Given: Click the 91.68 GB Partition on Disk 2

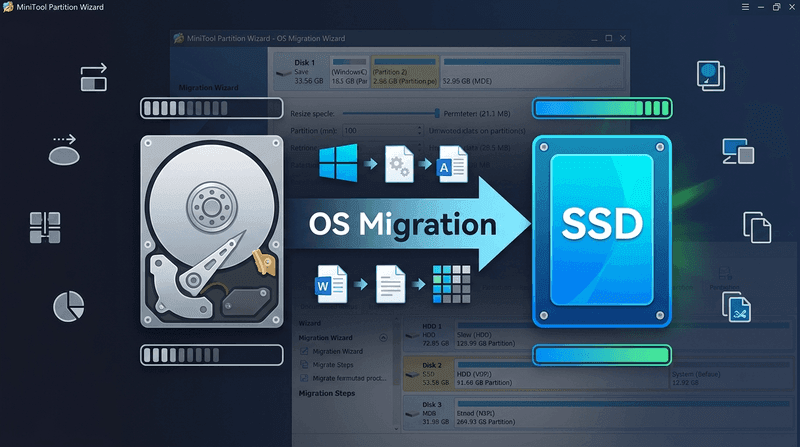Looking at the screenshot, I should click(561, 374).
